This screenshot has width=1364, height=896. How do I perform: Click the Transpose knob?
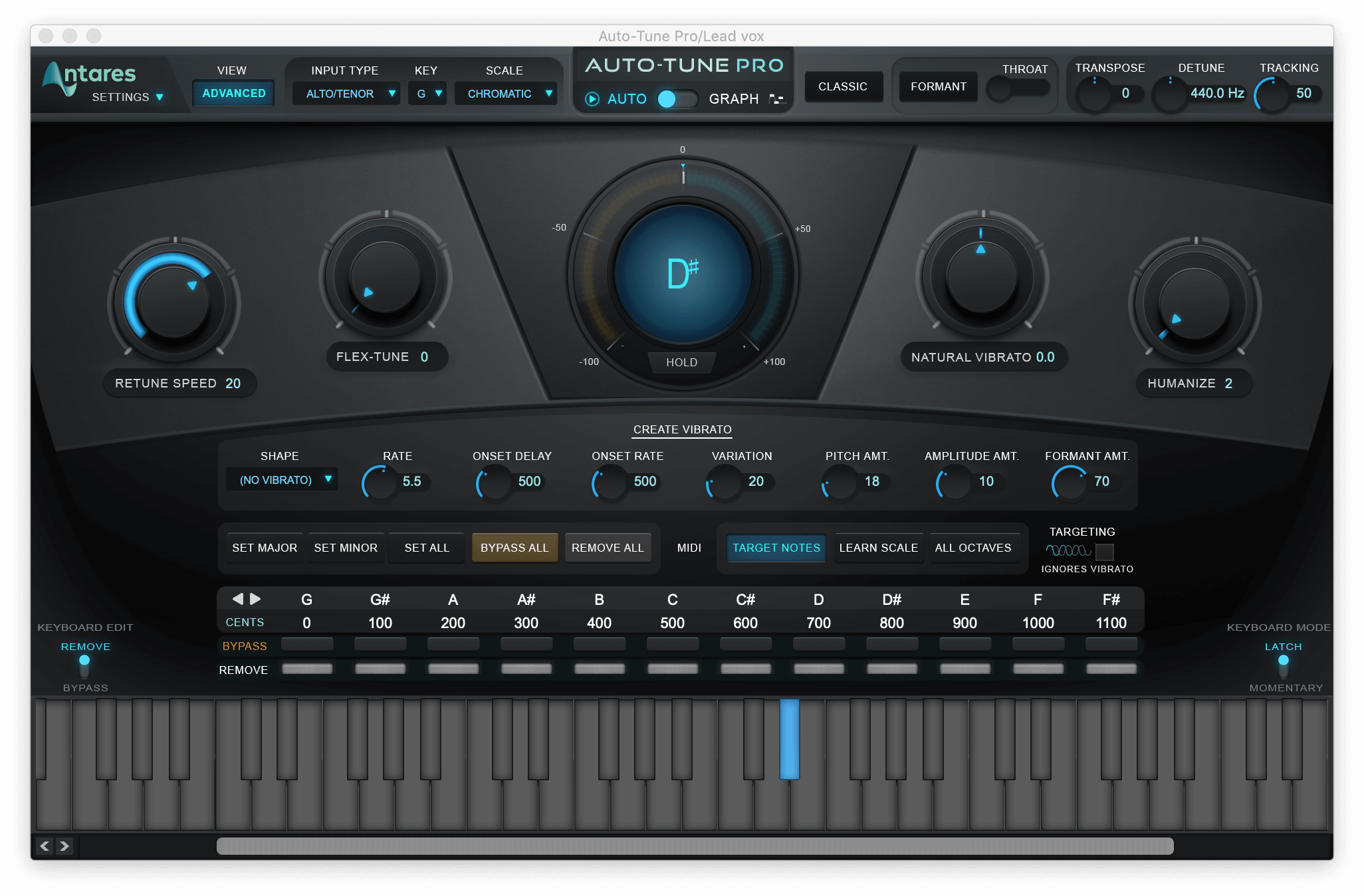(1094, 94)
